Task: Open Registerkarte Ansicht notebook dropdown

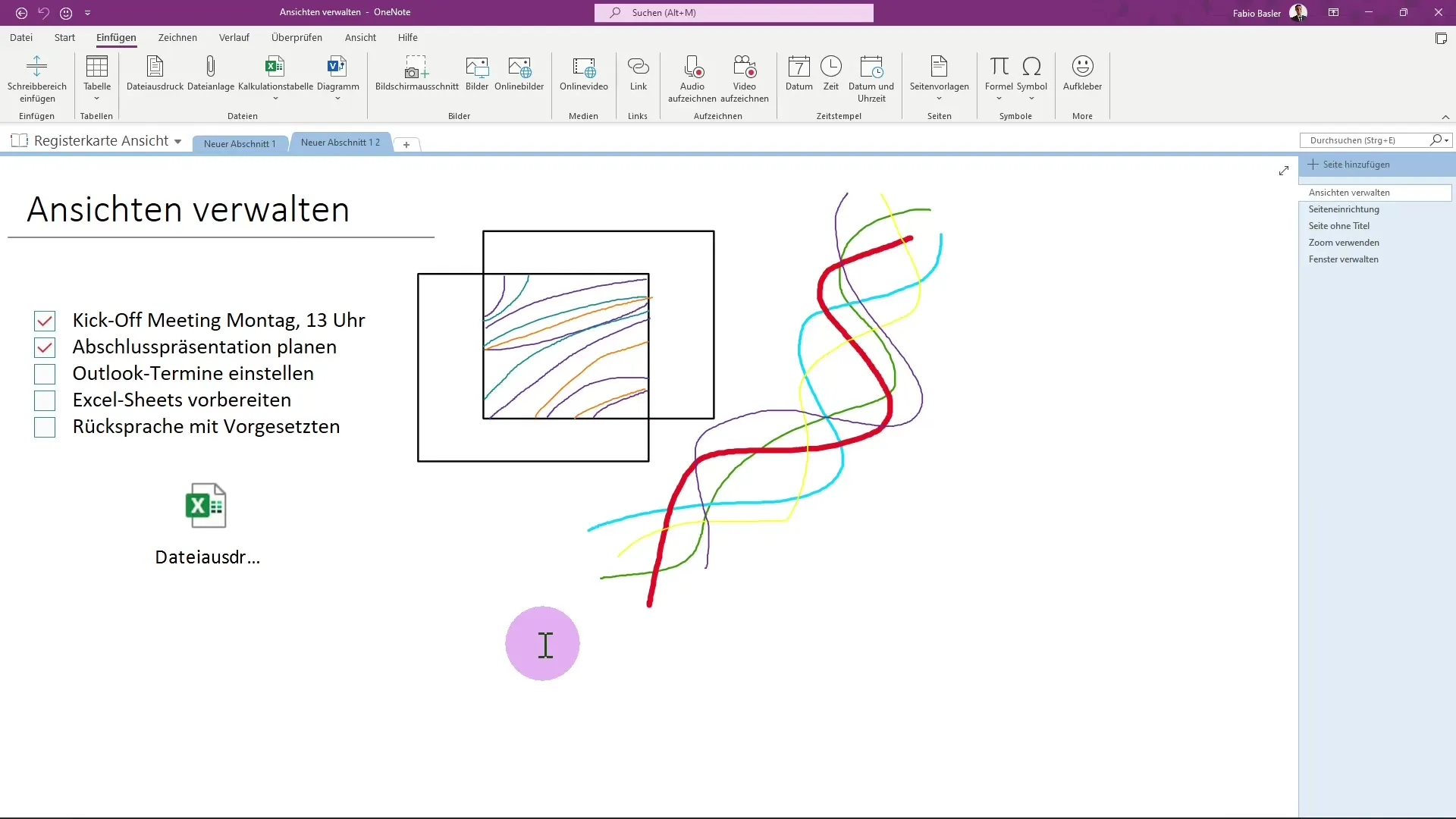Action: coord(177,142)
